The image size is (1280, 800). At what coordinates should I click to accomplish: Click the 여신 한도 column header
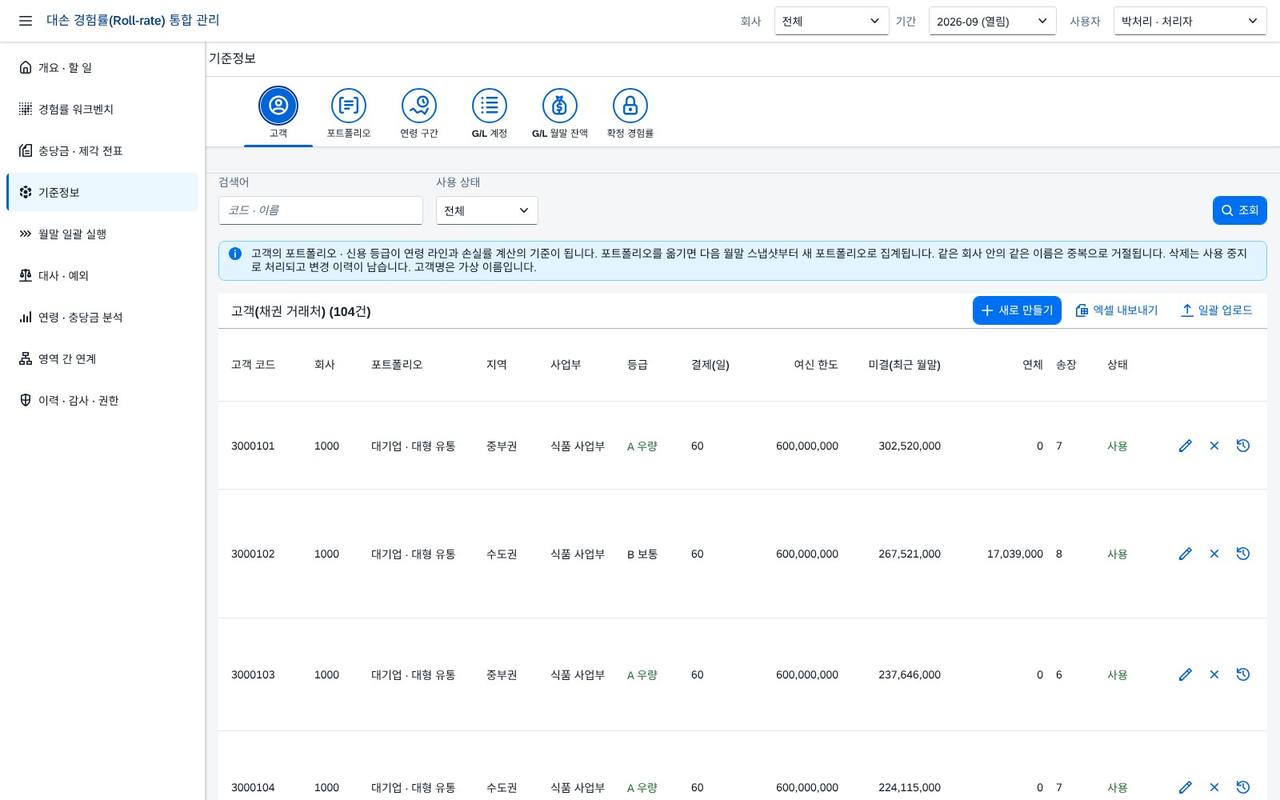[x=816, y=365]
